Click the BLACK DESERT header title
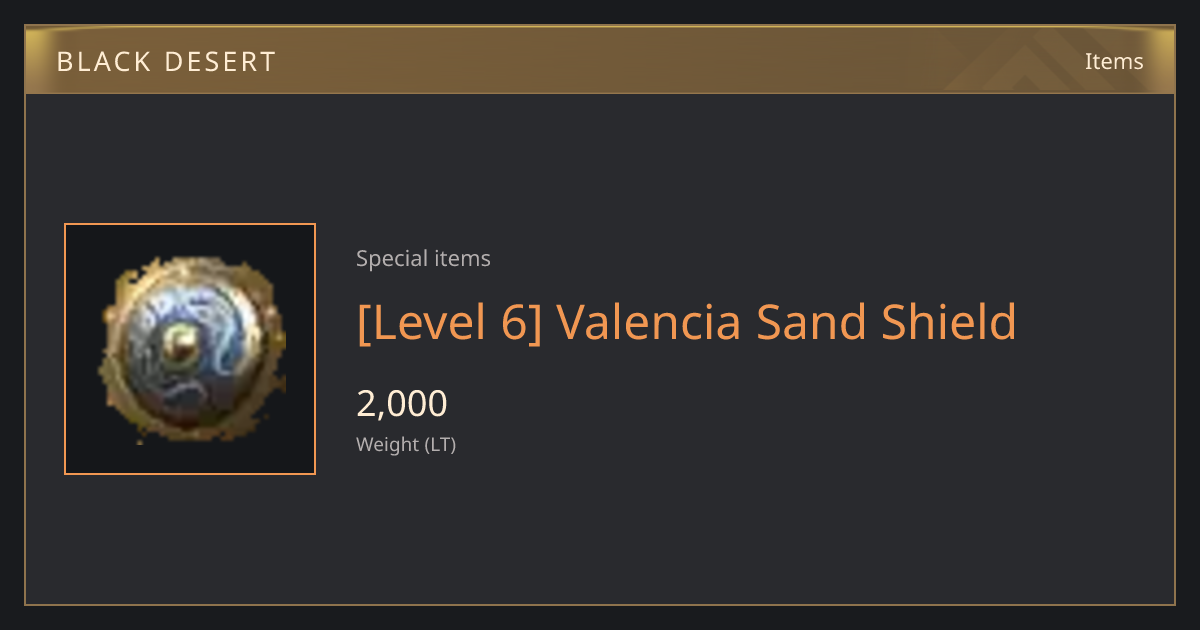Image resolution: width=1200 pixels, height=630 pixels. 166,62
